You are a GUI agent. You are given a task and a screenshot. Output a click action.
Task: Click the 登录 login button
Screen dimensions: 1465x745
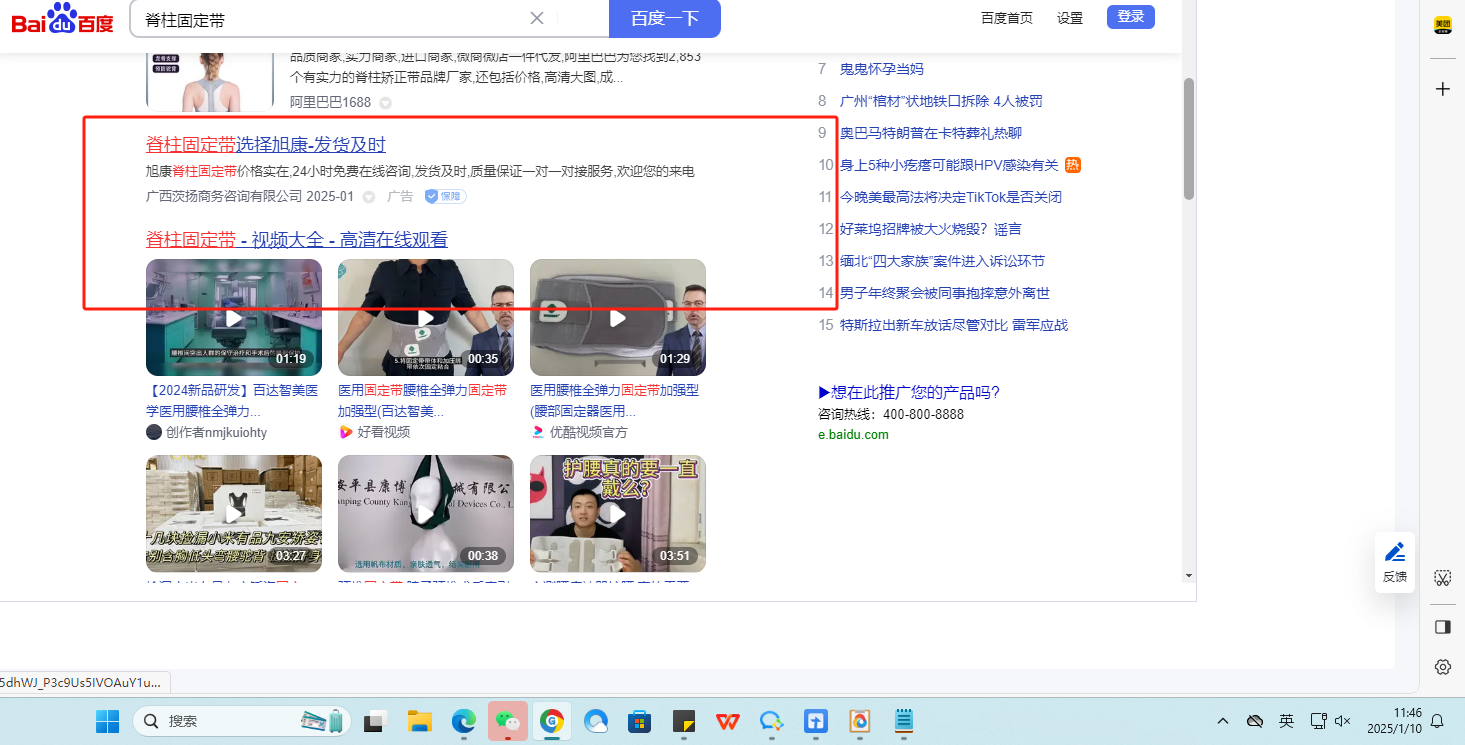click(x=1130, y=17)
